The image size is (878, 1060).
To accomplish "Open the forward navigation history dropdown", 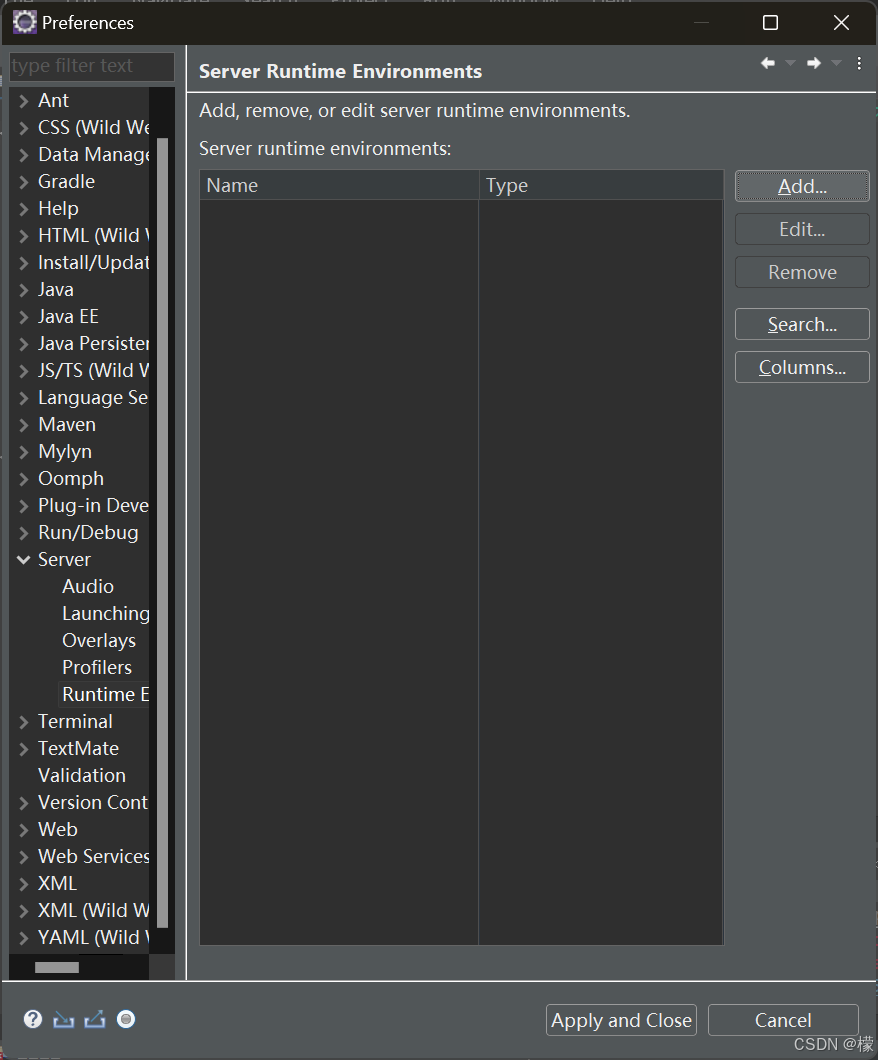I will coord(836,62).
